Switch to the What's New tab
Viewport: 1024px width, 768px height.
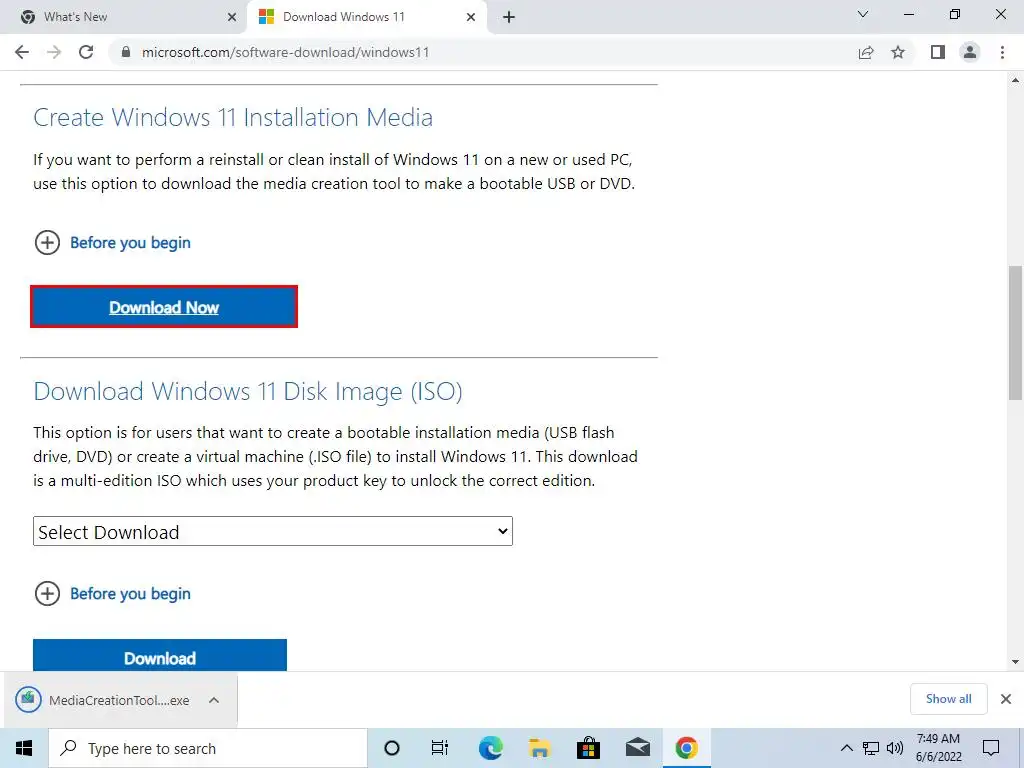coord(123,17)
